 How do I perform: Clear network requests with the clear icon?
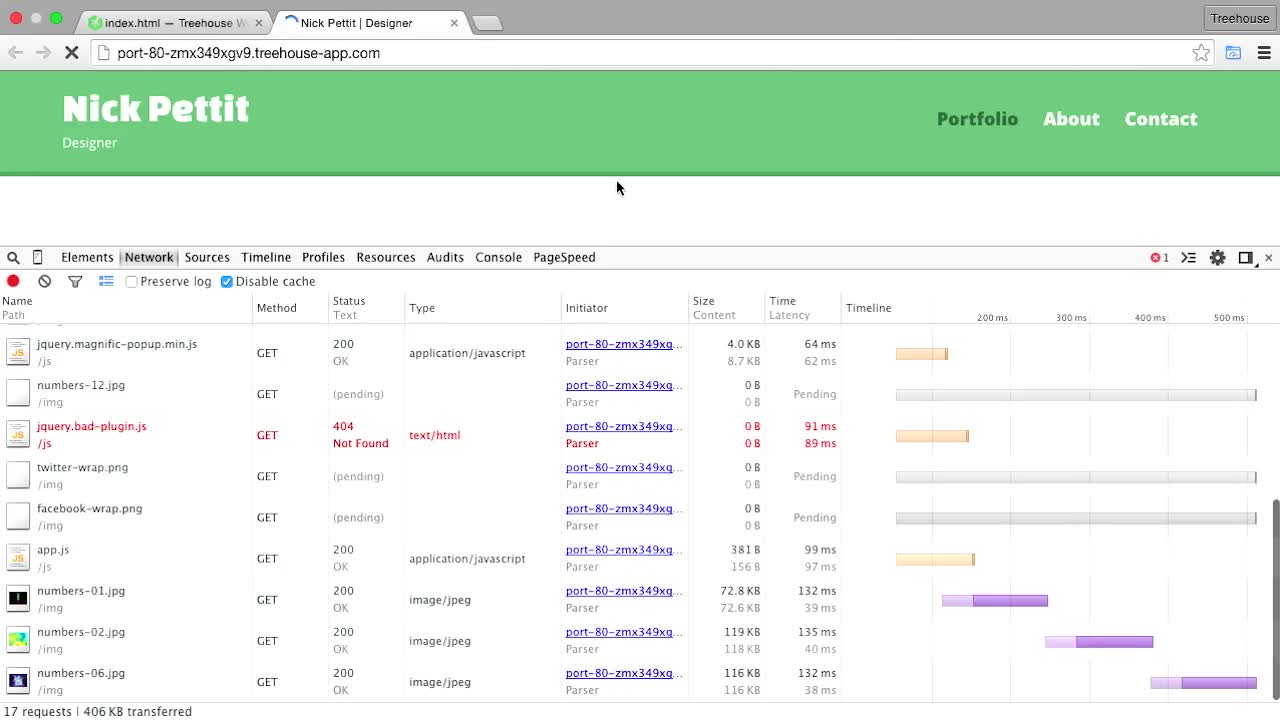pyautogui.click(x=44, y=281)
